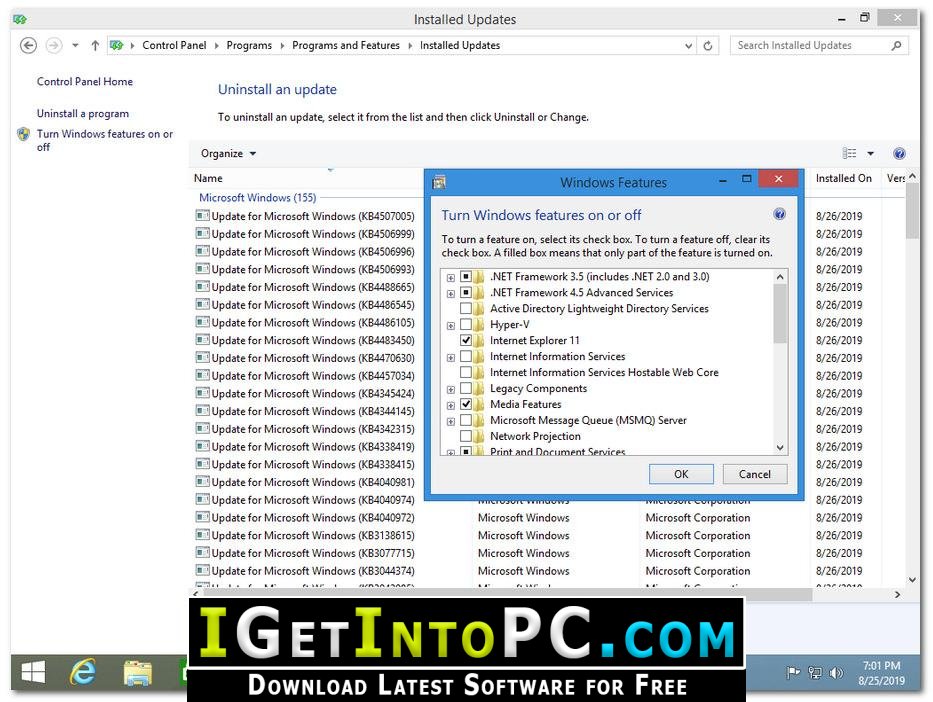933x702 pixels.
Task: Expand the Hyper-V feature tree
Action: [x=451, y=325]
